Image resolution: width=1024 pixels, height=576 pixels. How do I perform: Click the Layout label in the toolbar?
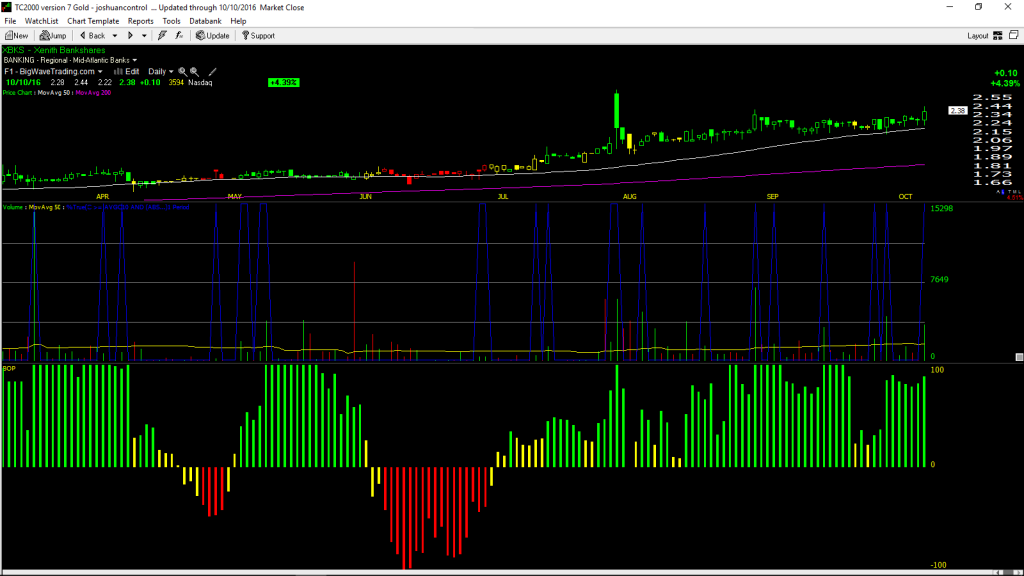coord(978,36)
